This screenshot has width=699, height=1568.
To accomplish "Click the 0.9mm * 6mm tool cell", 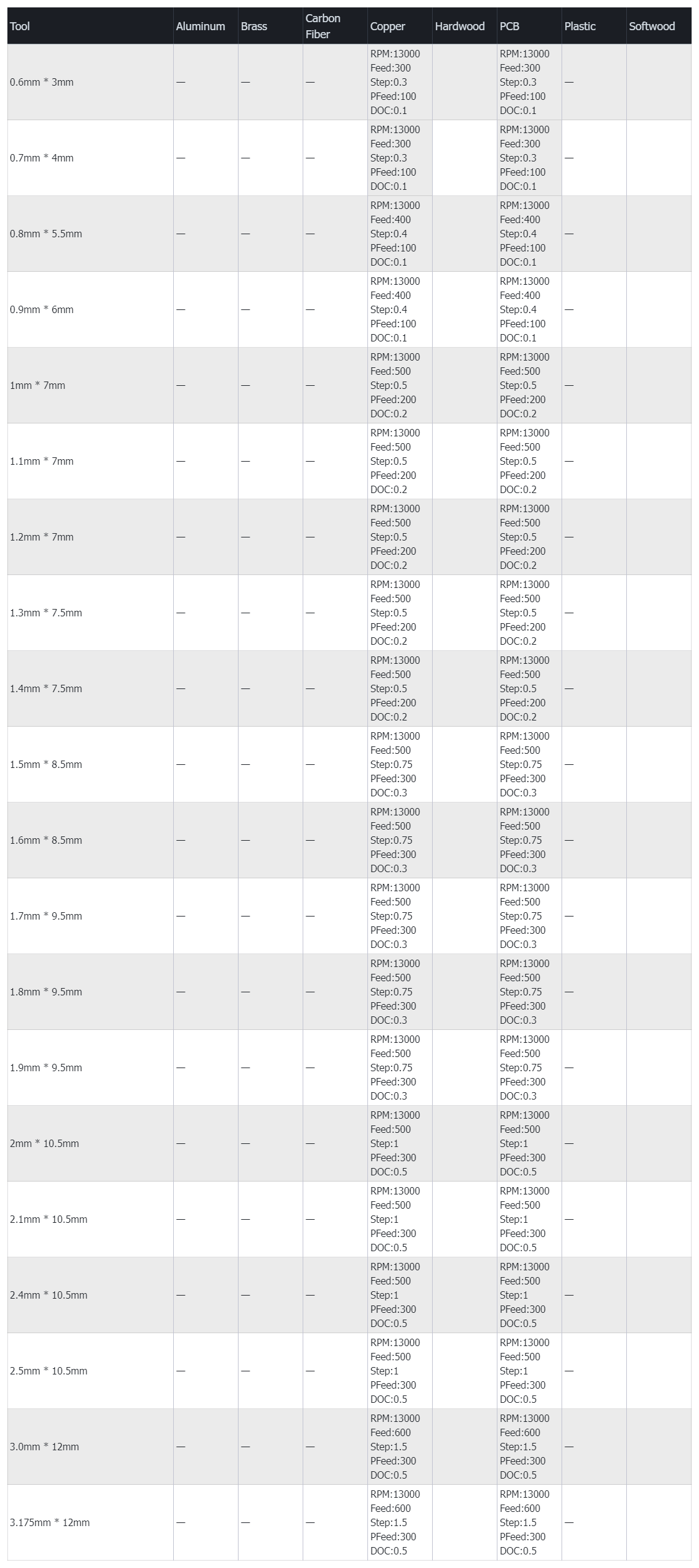I will (42, 309).
